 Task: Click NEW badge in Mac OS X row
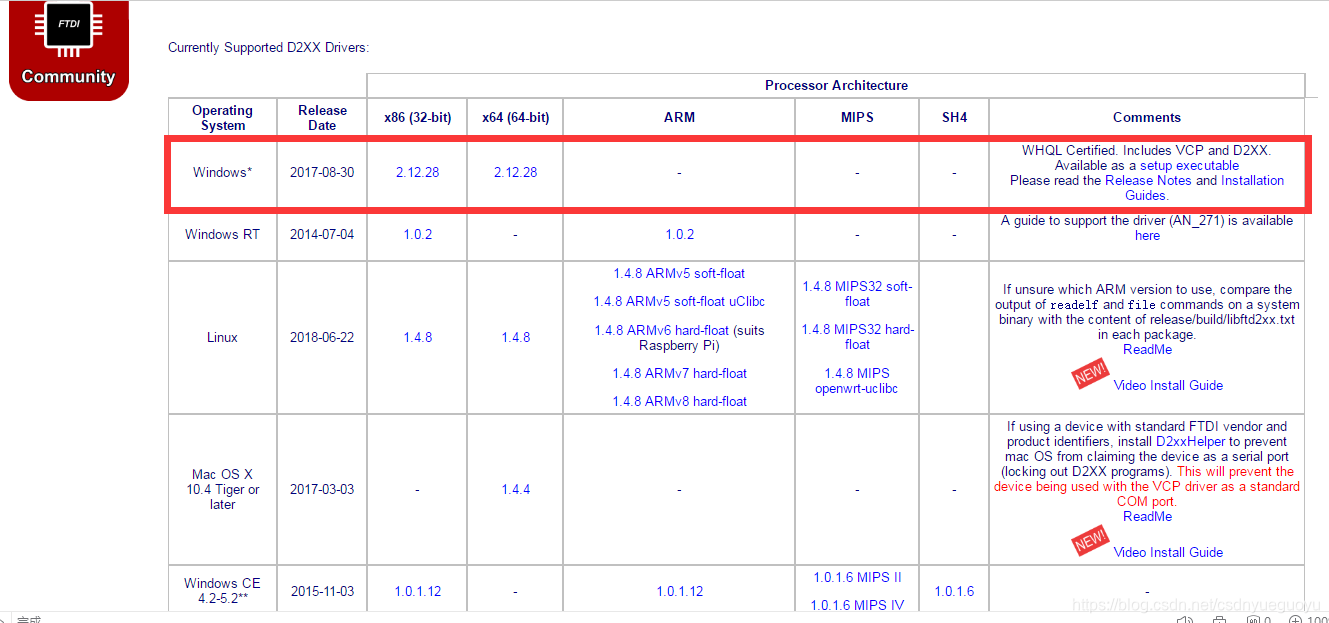coord(1089,543)
